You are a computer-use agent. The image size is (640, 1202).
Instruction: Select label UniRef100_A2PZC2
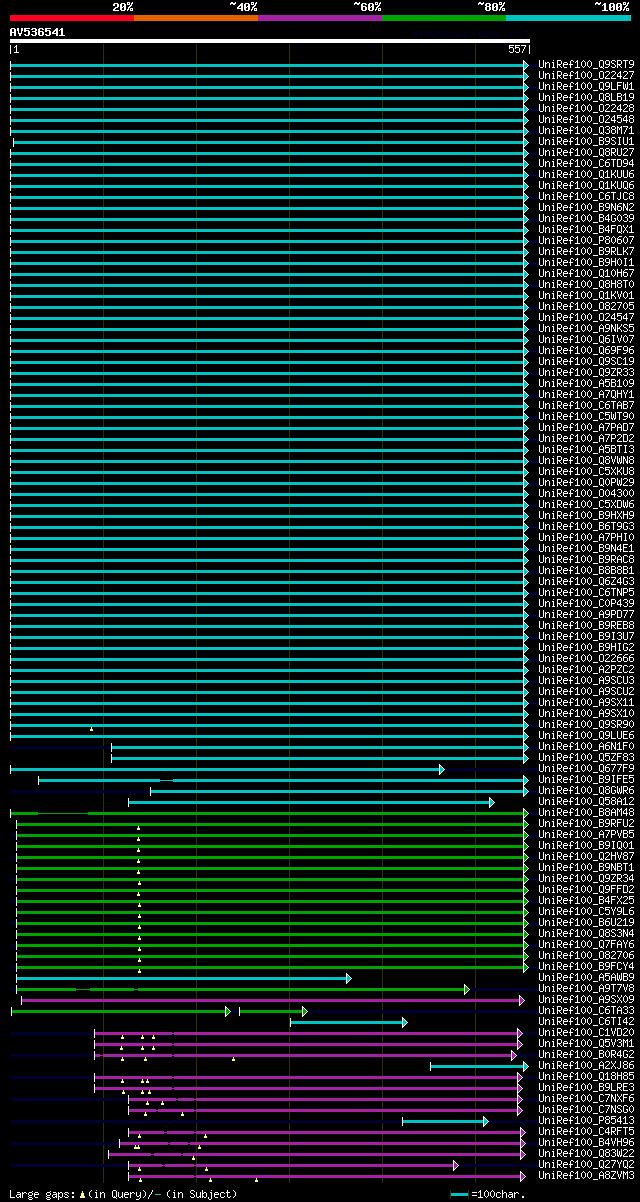[x=586, y=669]
